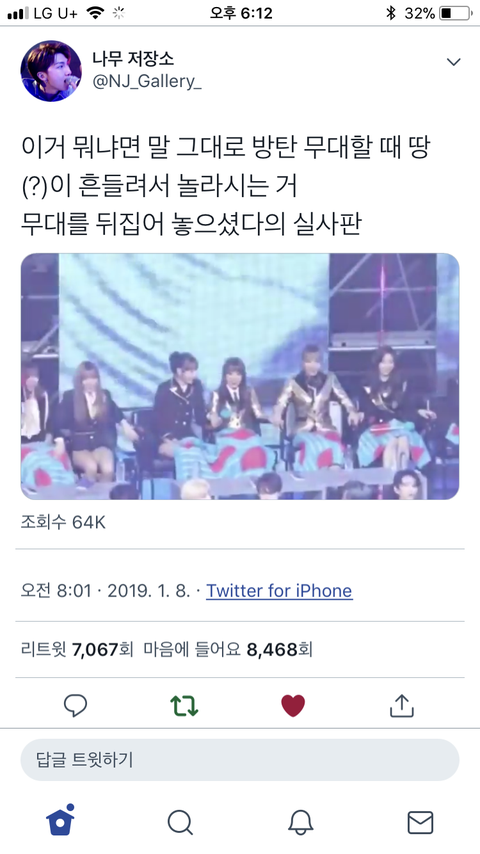Image resolution: width=480 pixels, height=854 pixels.
Task: Open the Search magnifier tab
Action: click(x=180, y=822)
